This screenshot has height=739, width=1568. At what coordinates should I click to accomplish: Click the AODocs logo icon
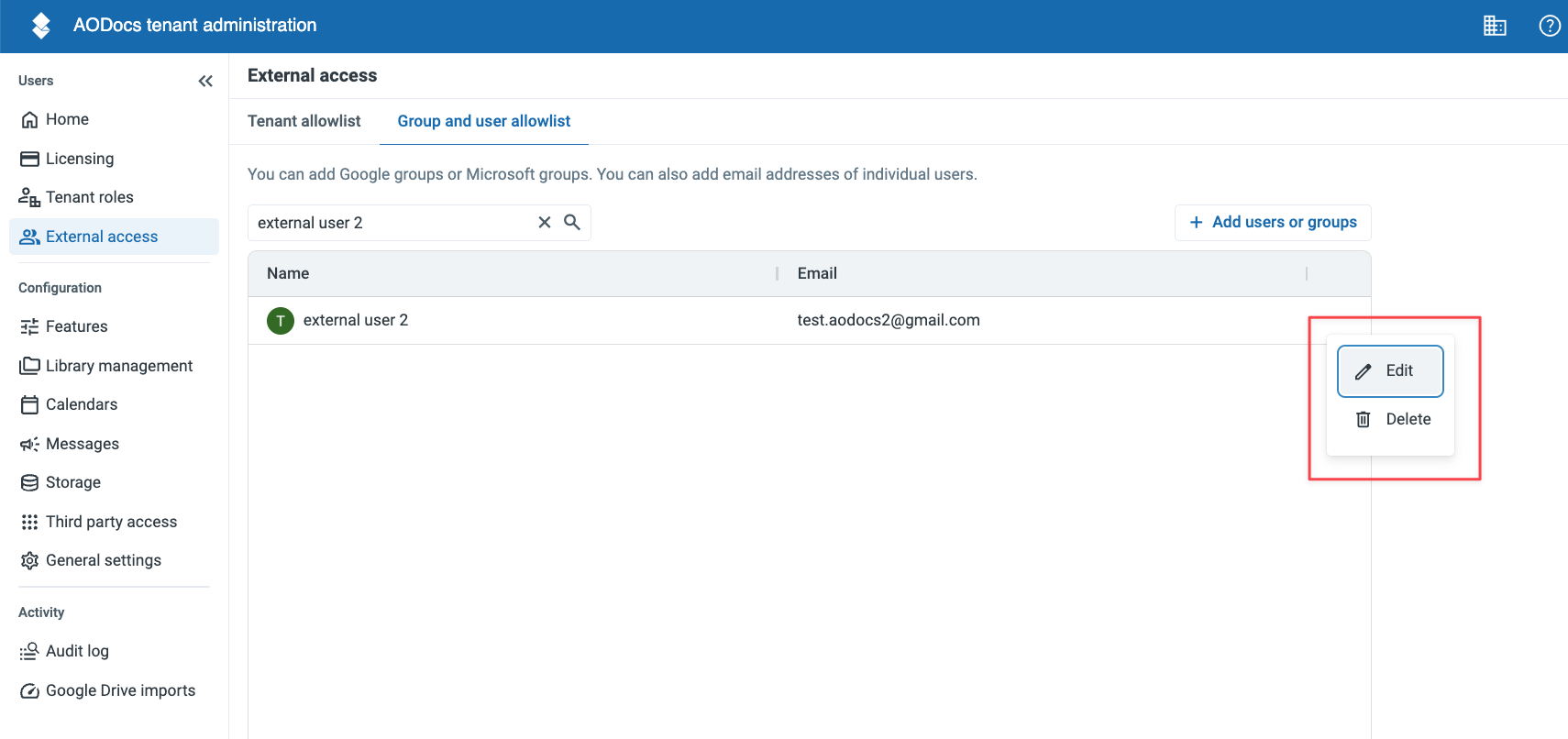(41, 26)
